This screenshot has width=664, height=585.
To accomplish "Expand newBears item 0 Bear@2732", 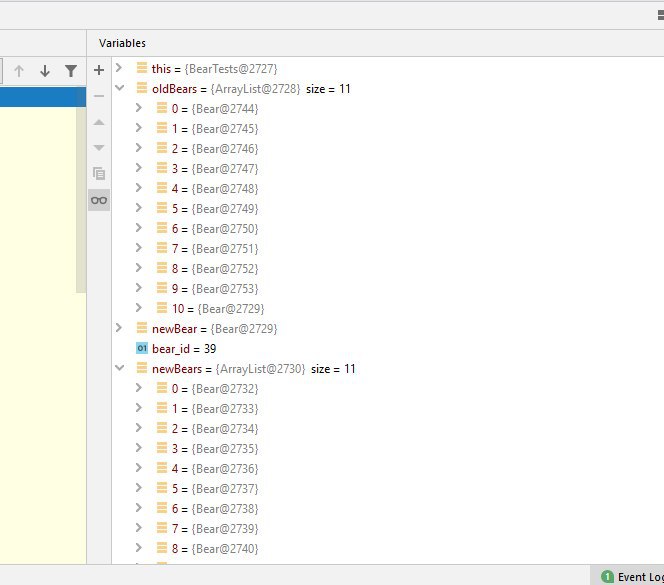I will pos(138,388).
